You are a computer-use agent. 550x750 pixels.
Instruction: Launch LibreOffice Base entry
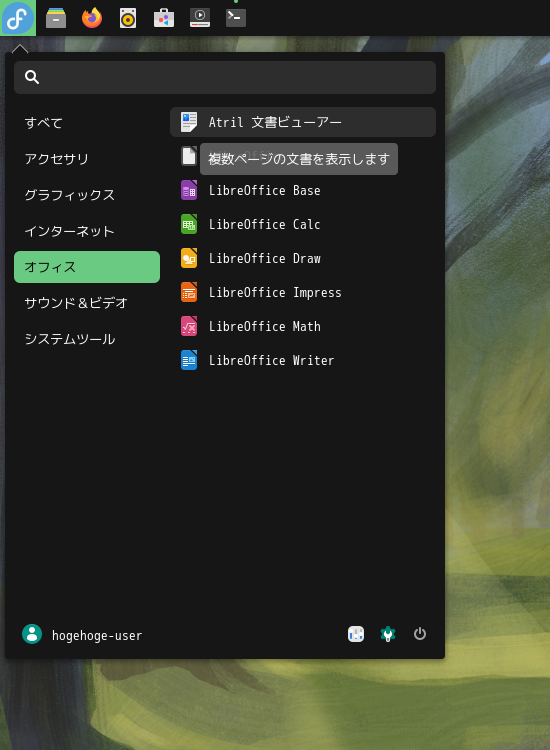(x=303, y=190)
